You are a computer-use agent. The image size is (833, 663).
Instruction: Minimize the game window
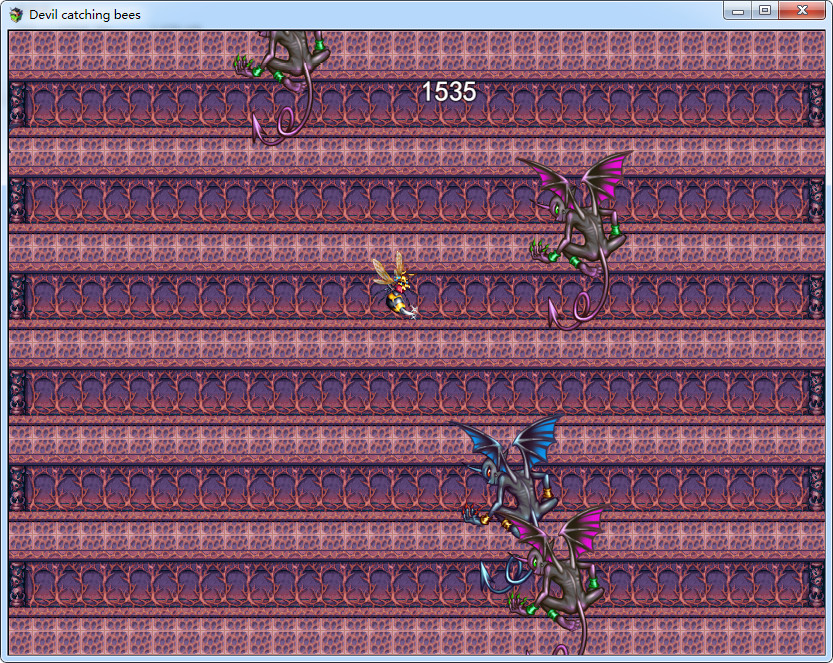coord(738,11)
